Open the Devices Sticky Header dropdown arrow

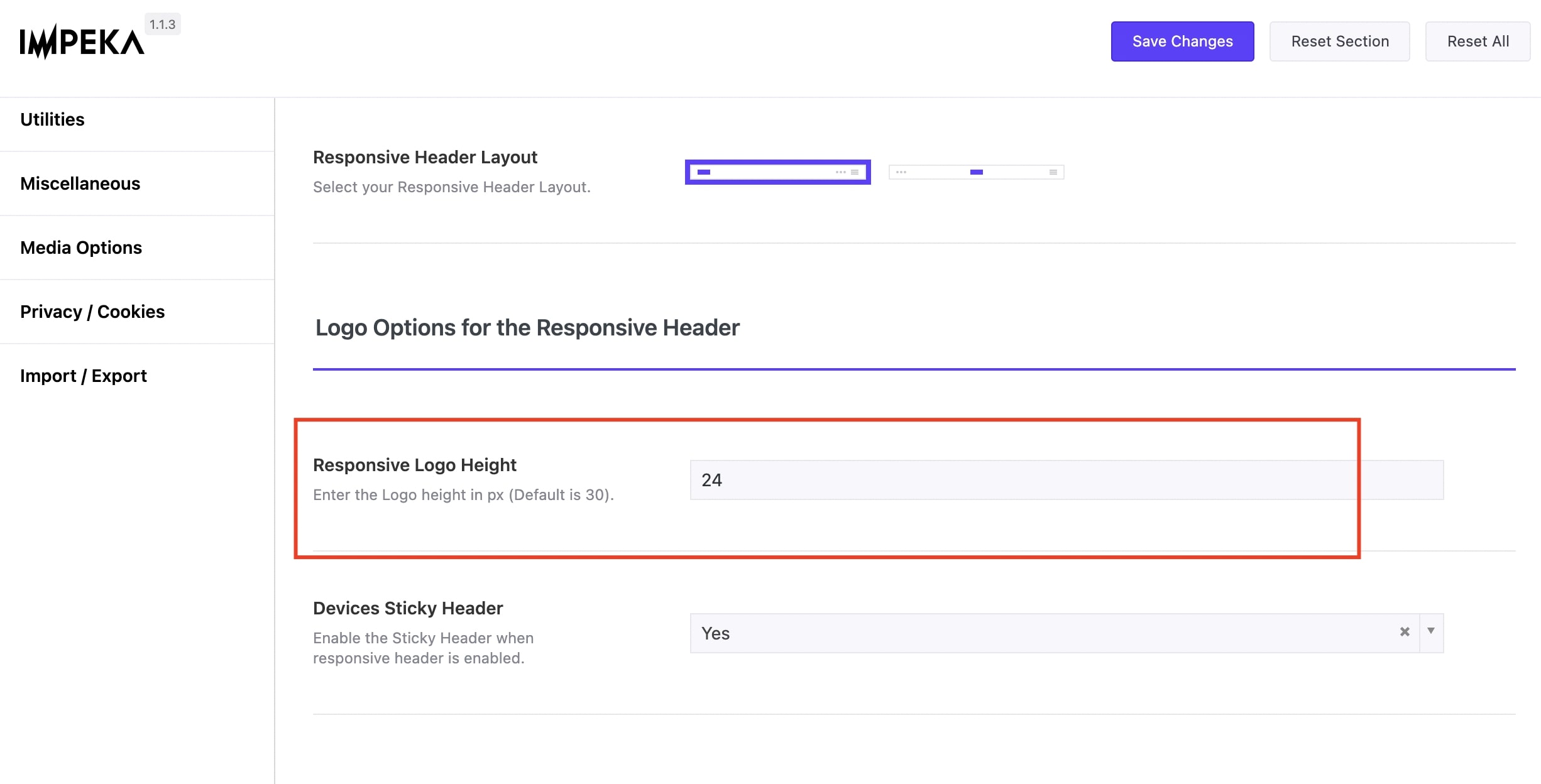coord(1431,632)
